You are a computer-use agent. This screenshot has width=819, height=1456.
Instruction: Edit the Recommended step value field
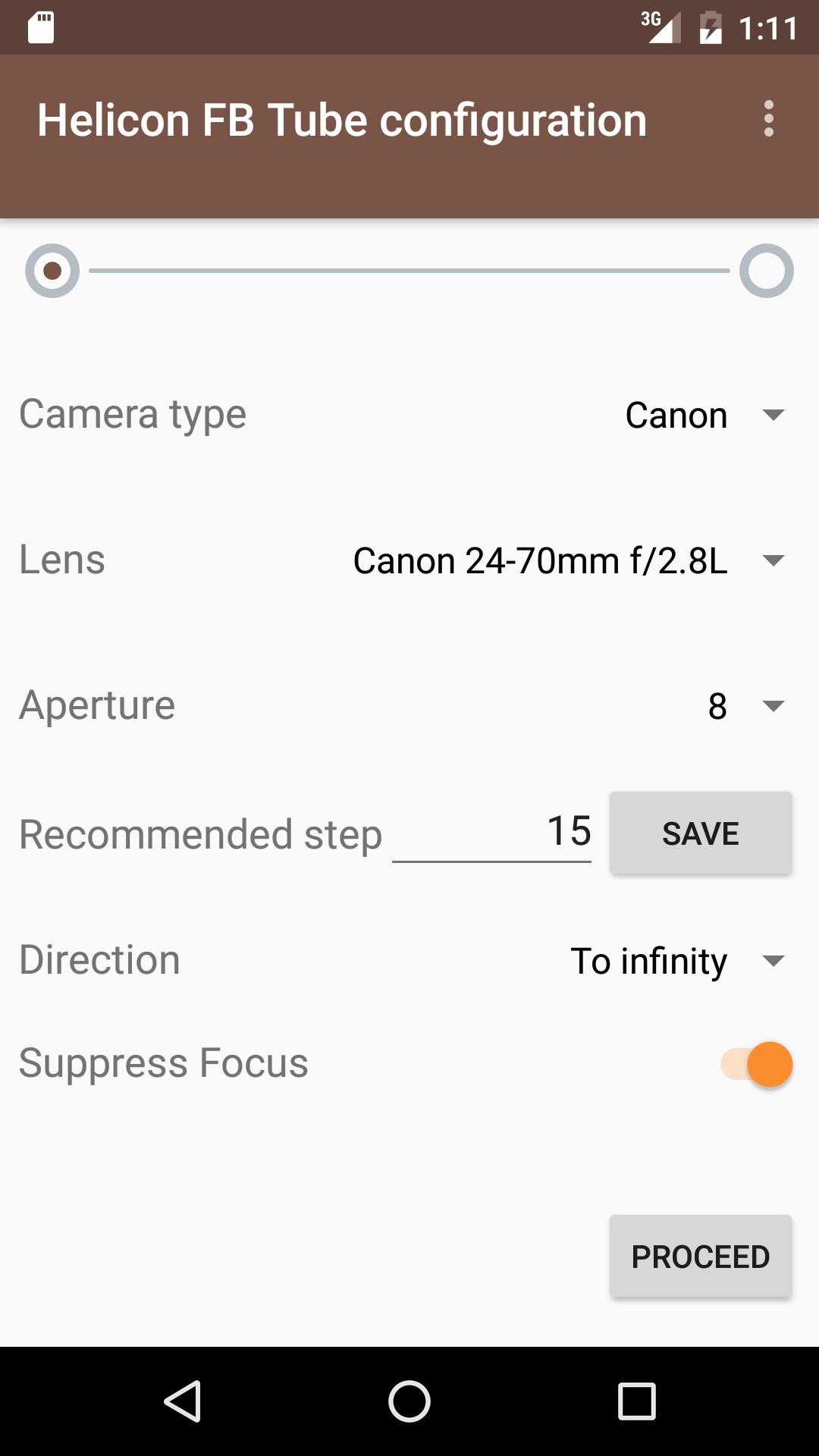[x=491, y=832]
